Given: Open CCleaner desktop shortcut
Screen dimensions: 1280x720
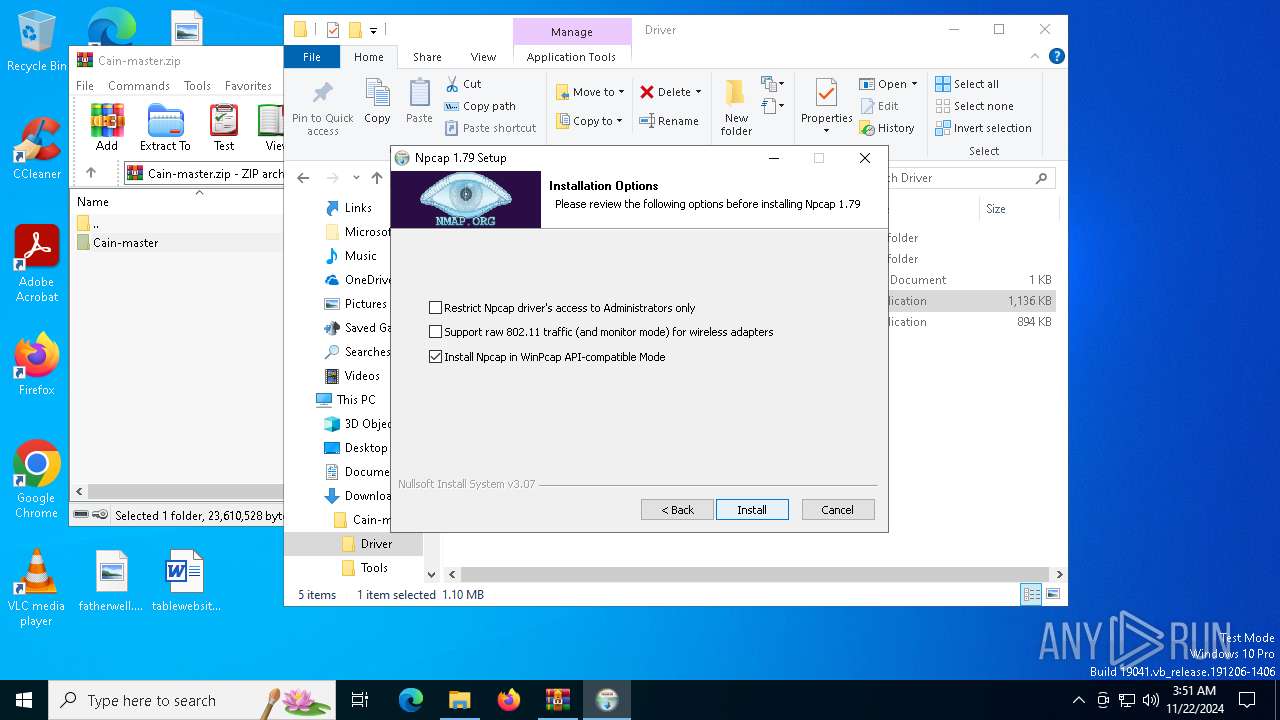Looking at the screenshot, I should pos(37,149).
